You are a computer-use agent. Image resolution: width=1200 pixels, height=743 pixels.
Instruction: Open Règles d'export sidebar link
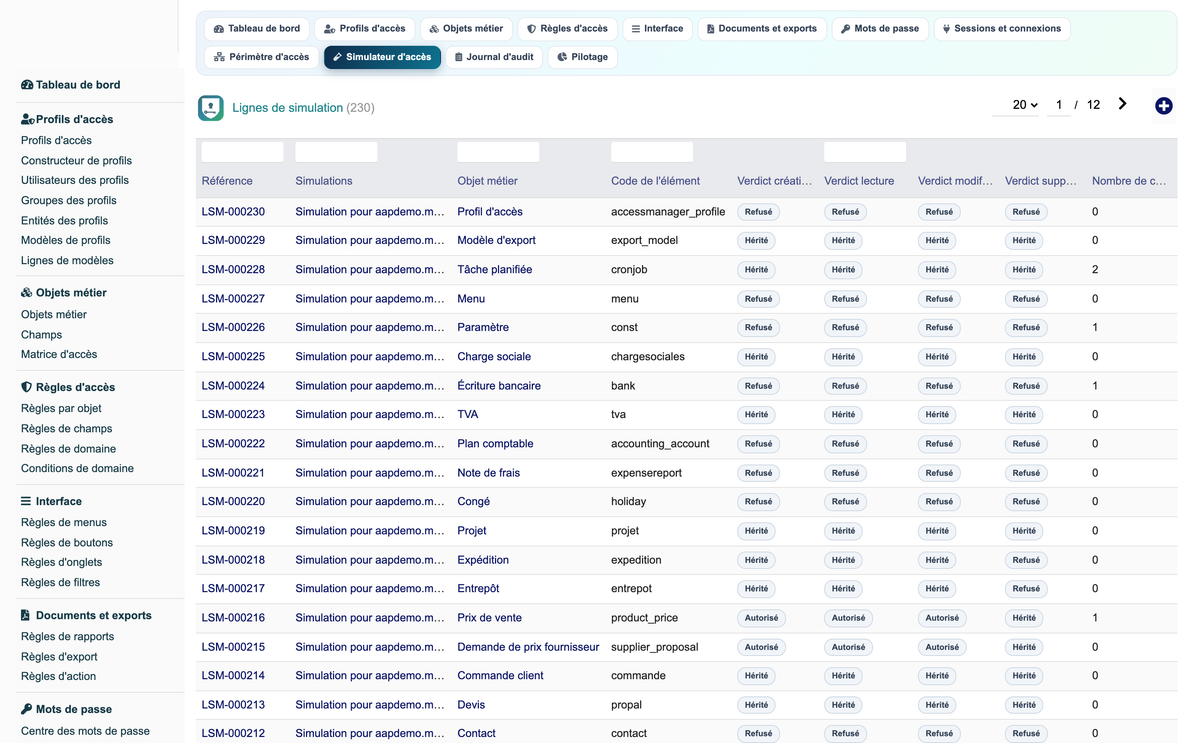[59, 657]
